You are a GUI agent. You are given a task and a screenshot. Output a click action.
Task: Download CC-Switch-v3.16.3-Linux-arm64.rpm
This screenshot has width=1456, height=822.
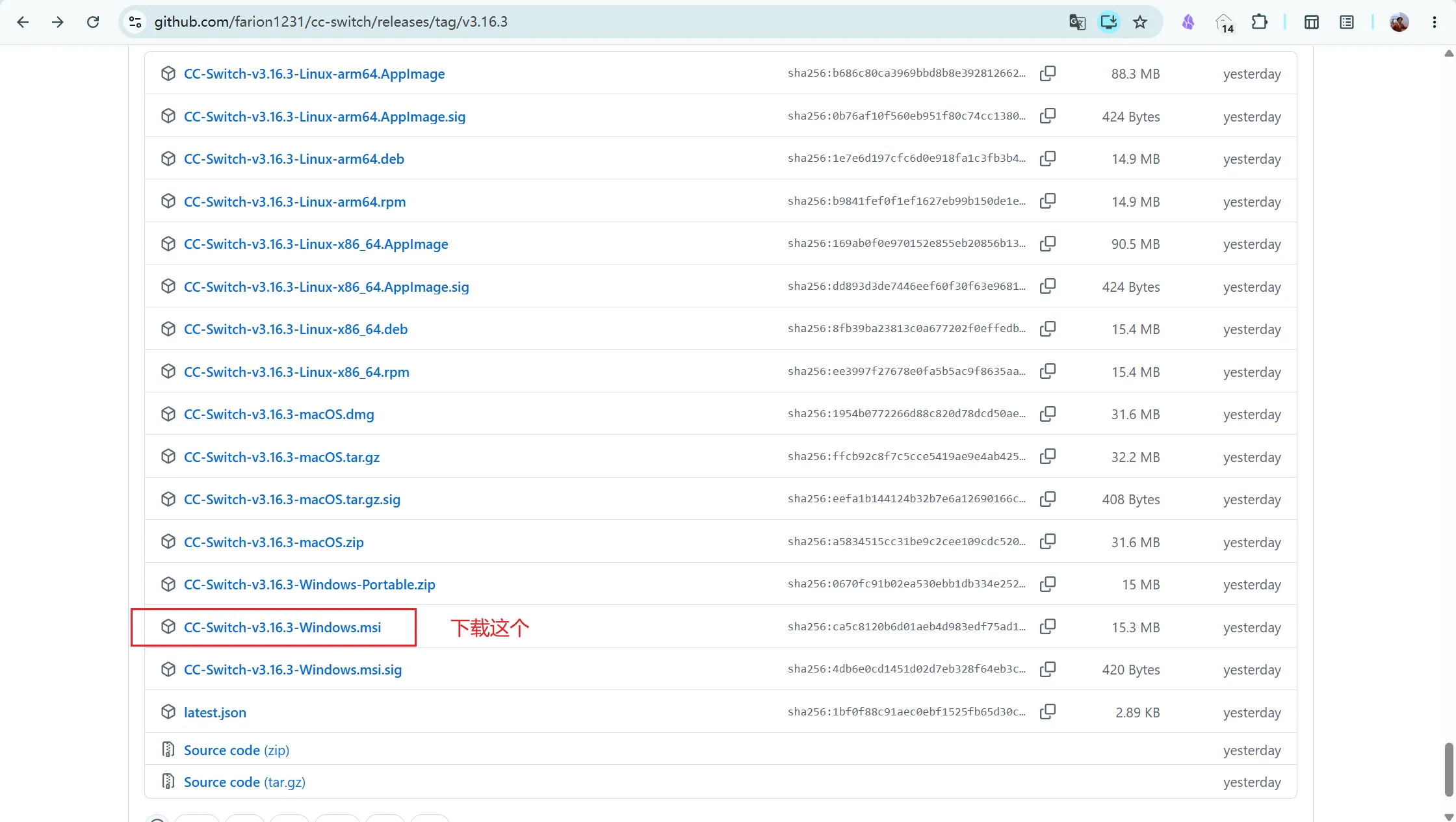[294, 202]
